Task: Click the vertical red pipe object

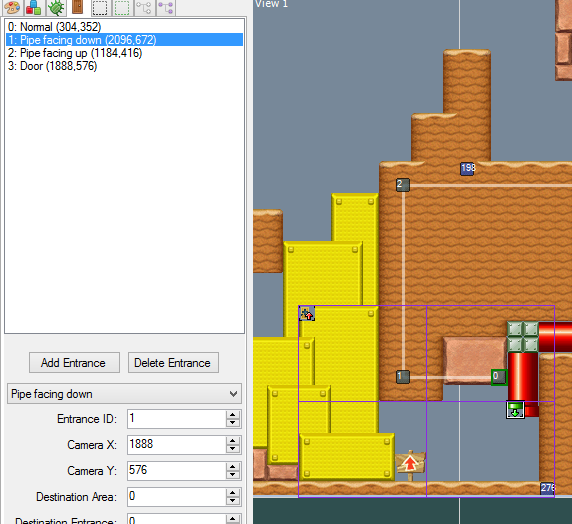Action: 523,377
